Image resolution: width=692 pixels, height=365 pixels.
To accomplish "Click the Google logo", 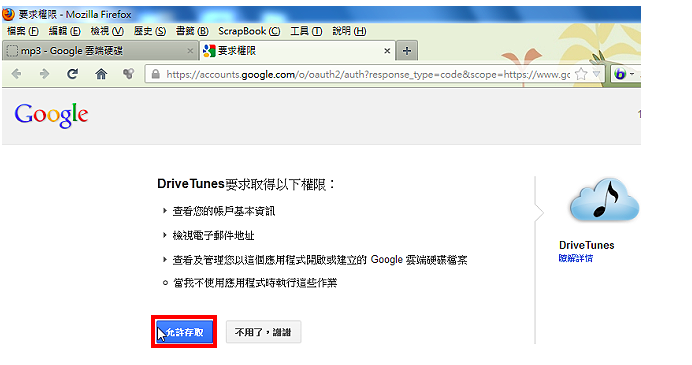I will 51,115.
